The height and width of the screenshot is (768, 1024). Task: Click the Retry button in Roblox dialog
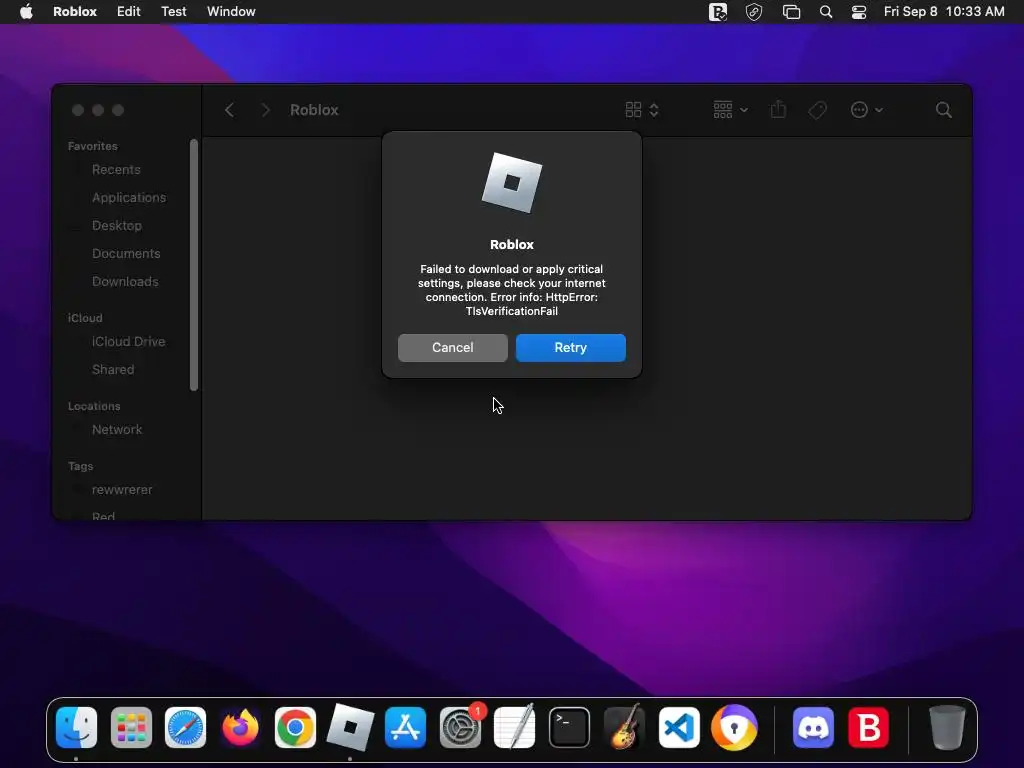point(570,347)
